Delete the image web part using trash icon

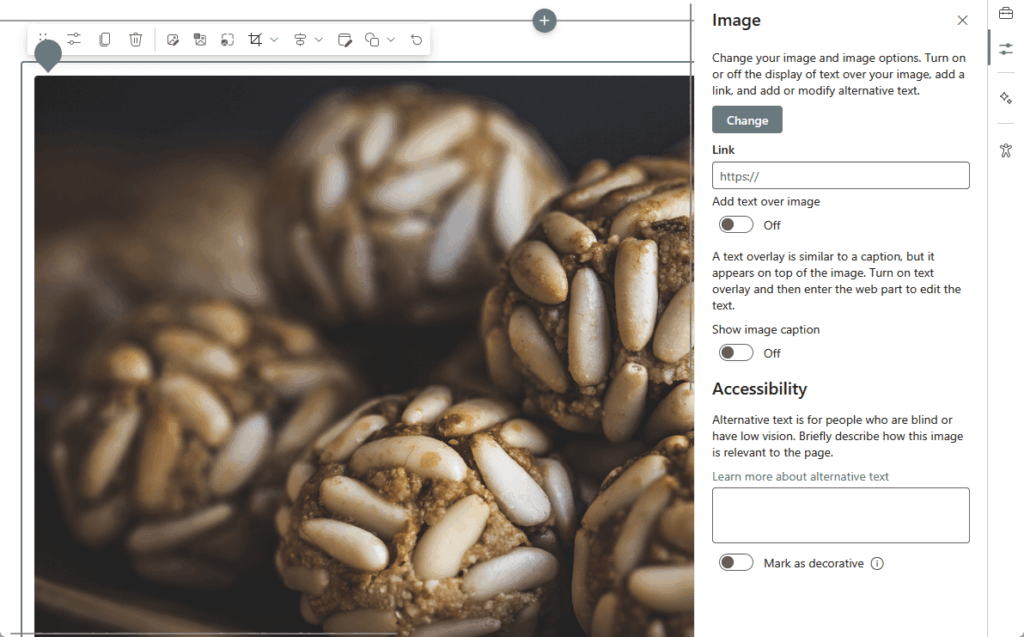(135, 39)
